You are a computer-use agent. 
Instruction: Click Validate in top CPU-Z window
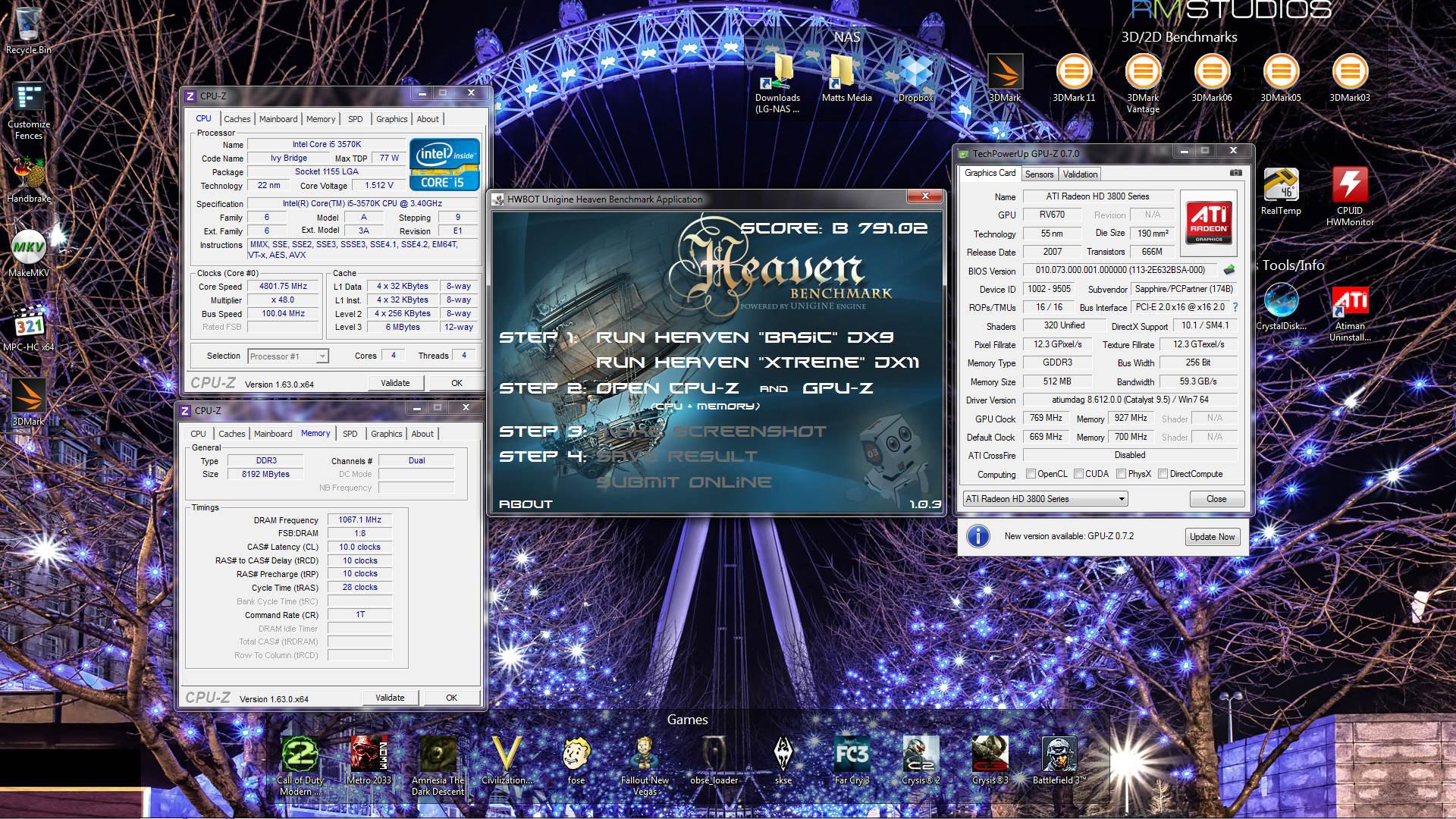394,383
